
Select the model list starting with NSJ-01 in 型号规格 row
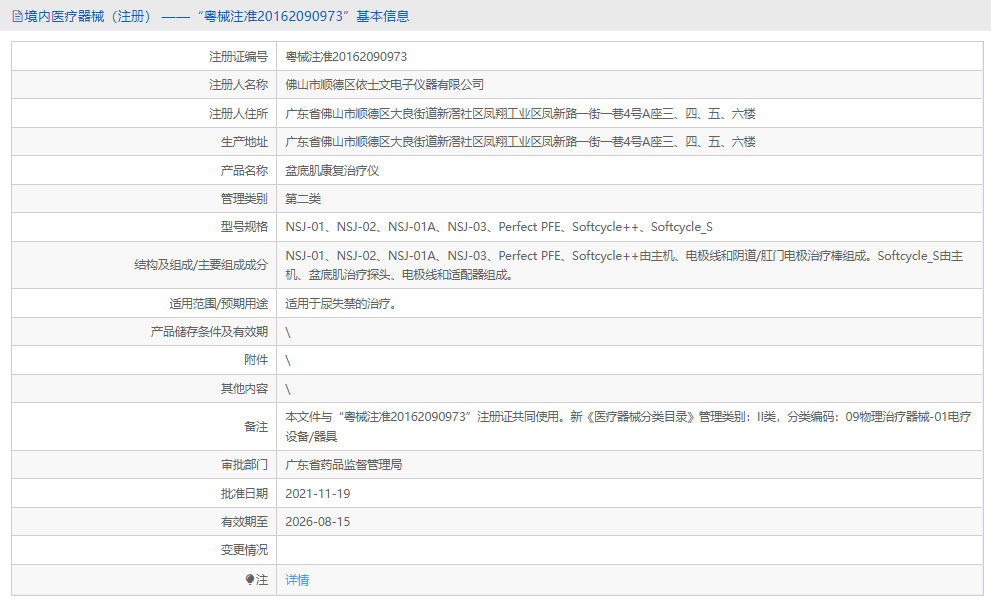point(499,227)
